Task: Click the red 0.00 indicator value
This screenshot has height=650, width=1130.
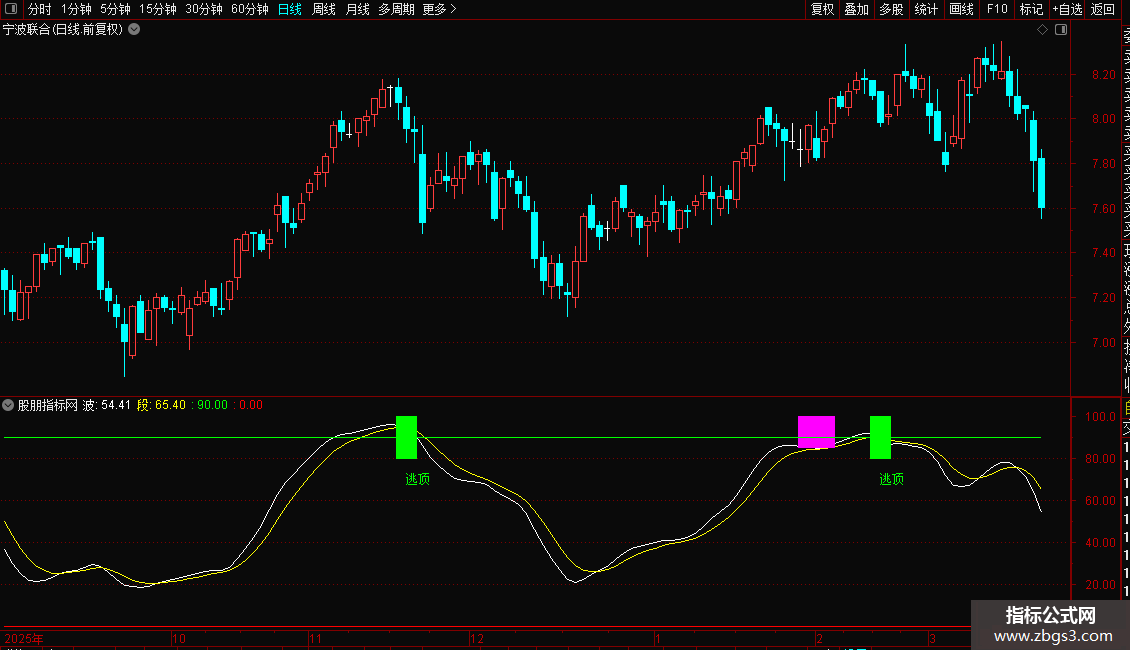Action: (x=251, y=405)
